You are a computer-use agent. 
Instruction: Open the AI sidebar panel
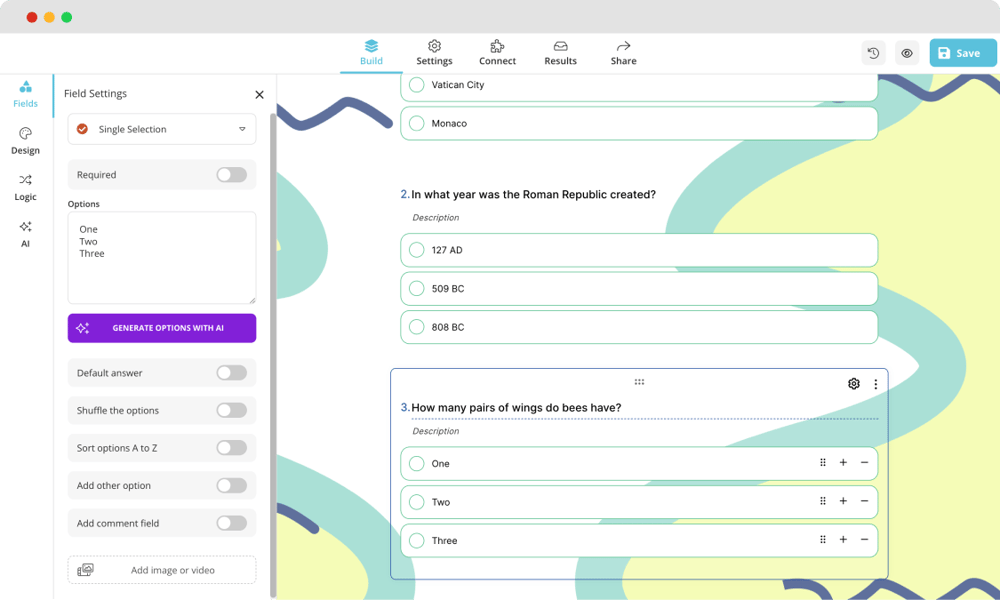(25, 233)
